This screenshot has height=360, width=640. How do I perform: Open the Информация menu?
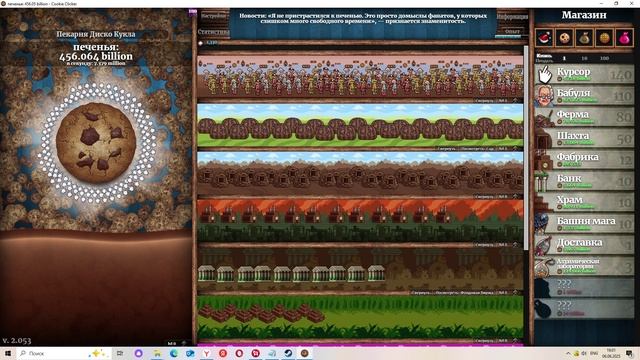[x=512, y=17]
